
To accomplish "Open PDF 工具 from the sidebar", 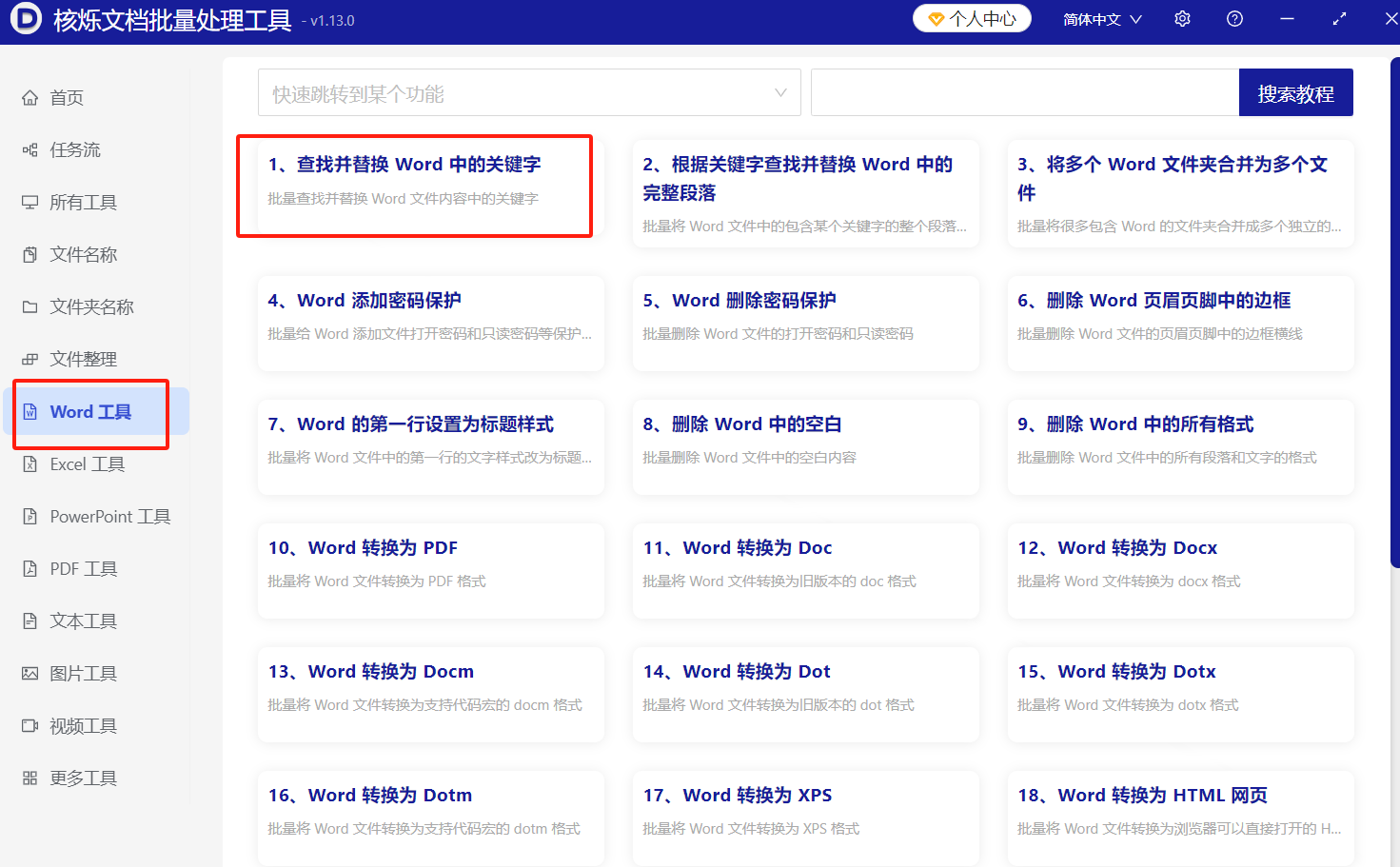I will tap(31, 568).
